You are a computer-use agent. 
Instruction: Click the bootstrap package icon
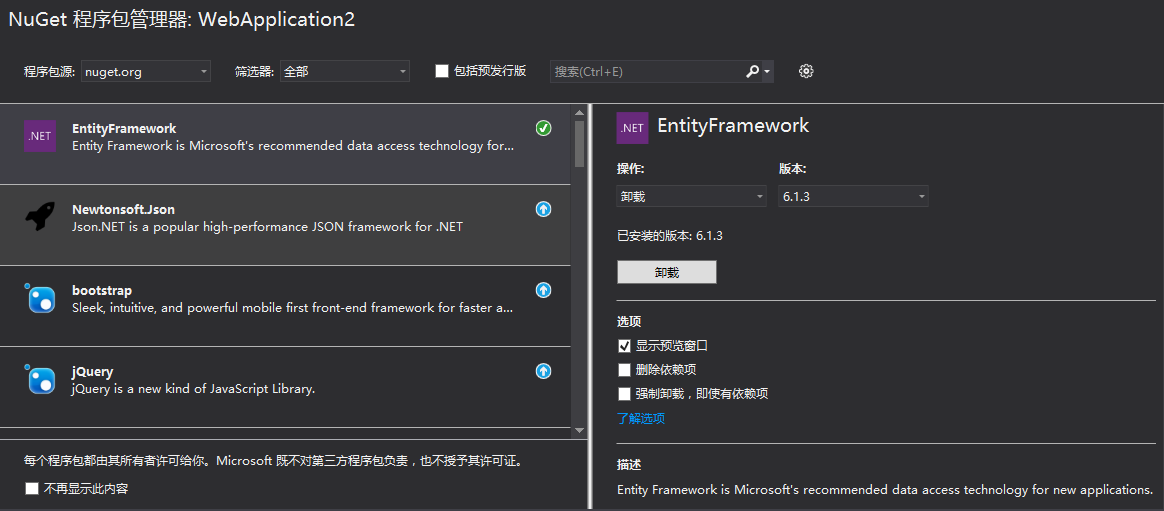click(40, 298)
